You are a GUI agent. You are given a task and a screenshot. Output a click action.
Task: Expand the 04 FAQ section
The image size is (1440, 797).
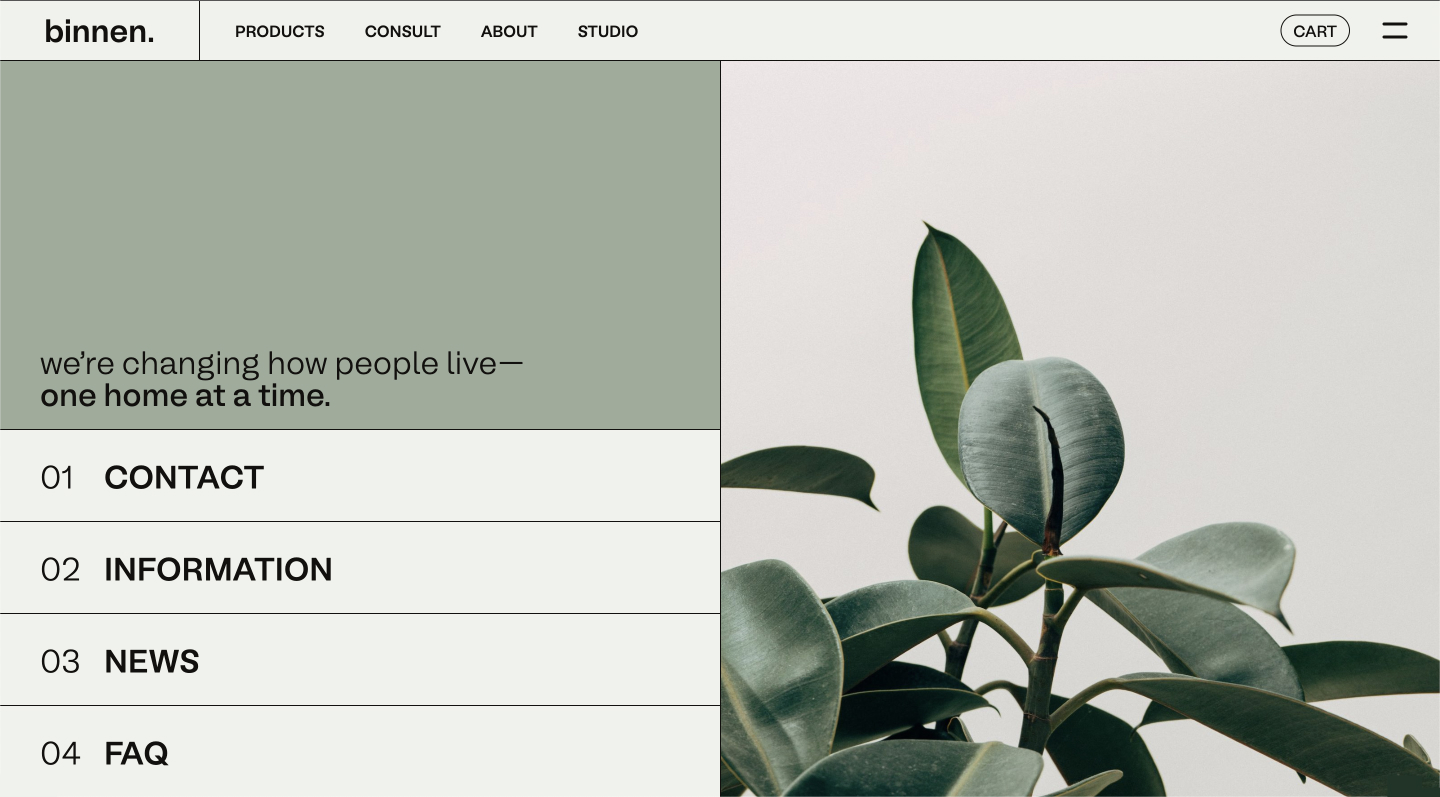[x=360, y=752]
